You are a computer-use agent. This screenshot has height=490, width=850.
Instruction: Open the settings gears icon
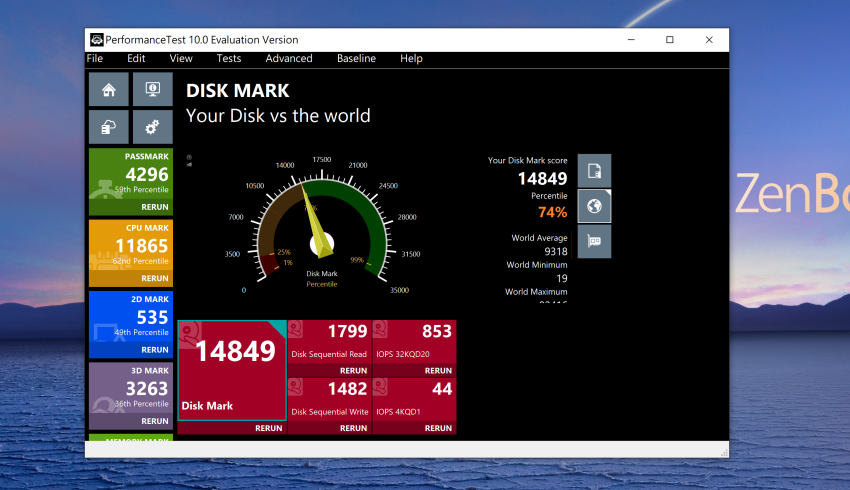tap(152, 127)
